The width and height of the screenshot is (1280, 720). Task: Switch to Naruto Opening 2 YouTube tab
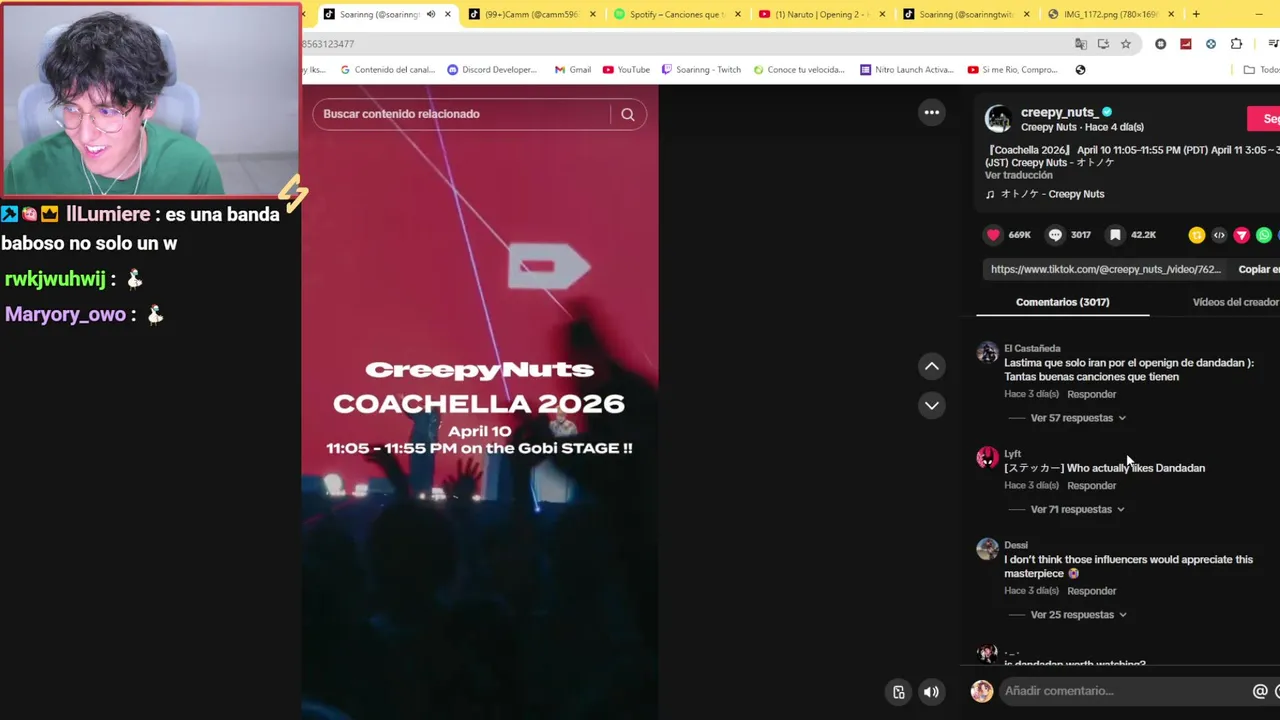pos(822,14)
